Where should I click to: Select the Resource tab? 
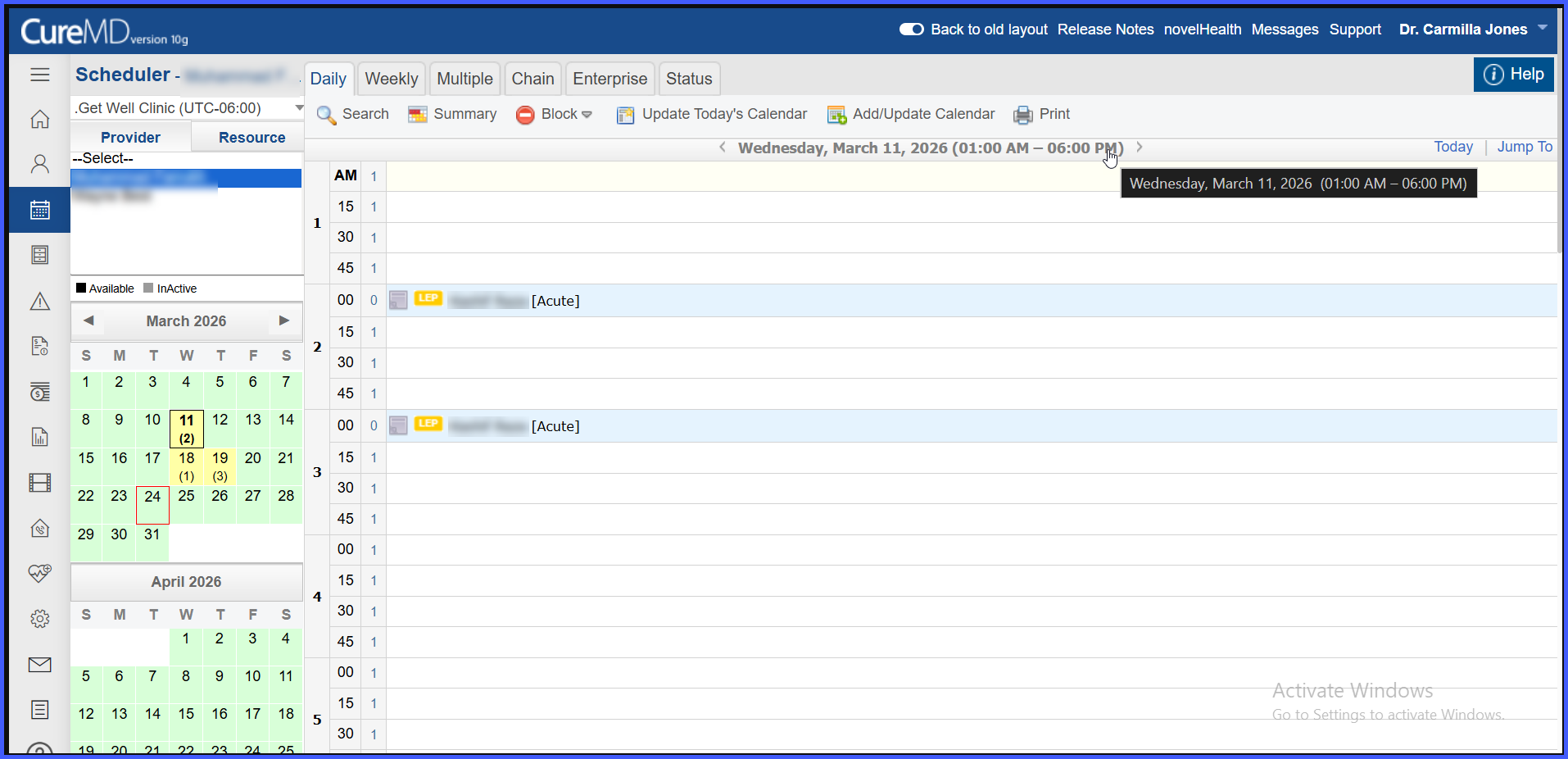[252, 137]
